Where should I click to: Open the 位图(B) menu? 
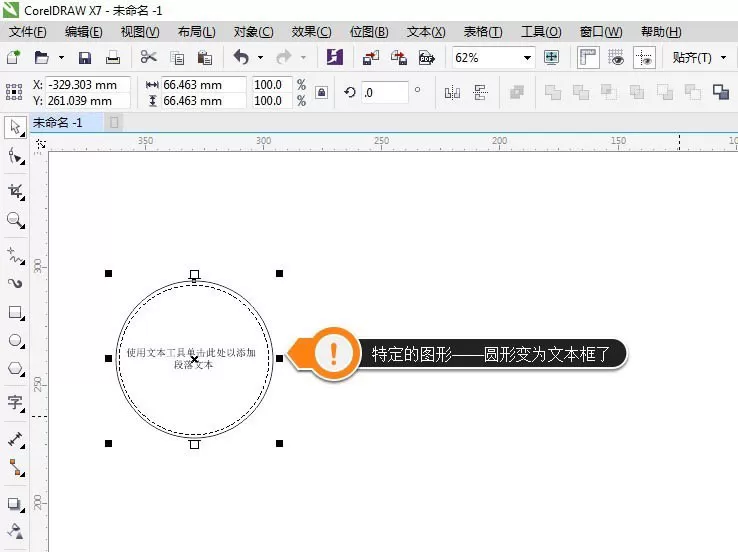pyautogui.click(x=369, y=32)
